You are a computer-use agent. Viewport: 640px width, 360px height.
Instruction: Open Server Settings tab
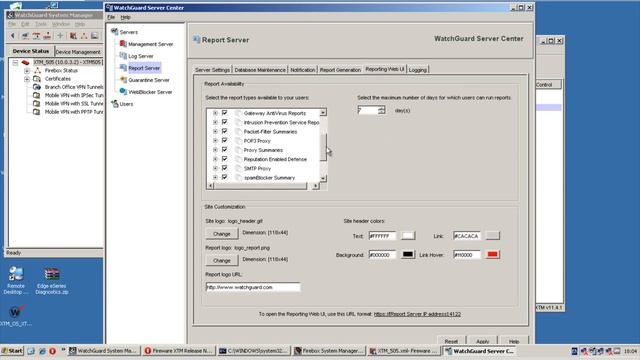point(212,70)
